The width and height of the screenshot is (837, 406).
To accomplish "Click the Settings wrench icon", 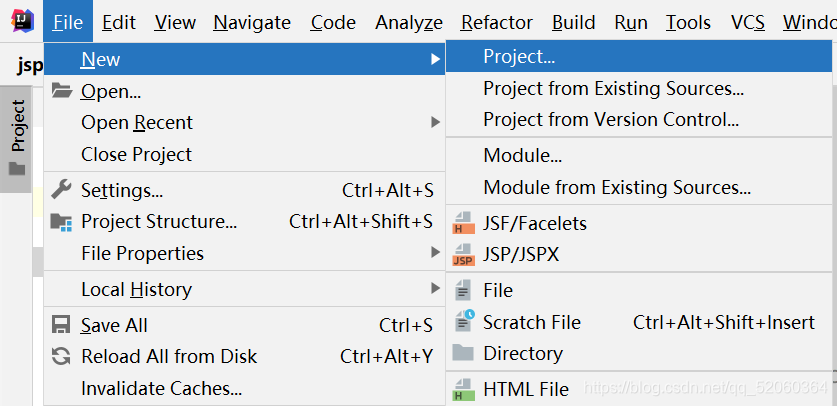I will click(x=62, y=189).
